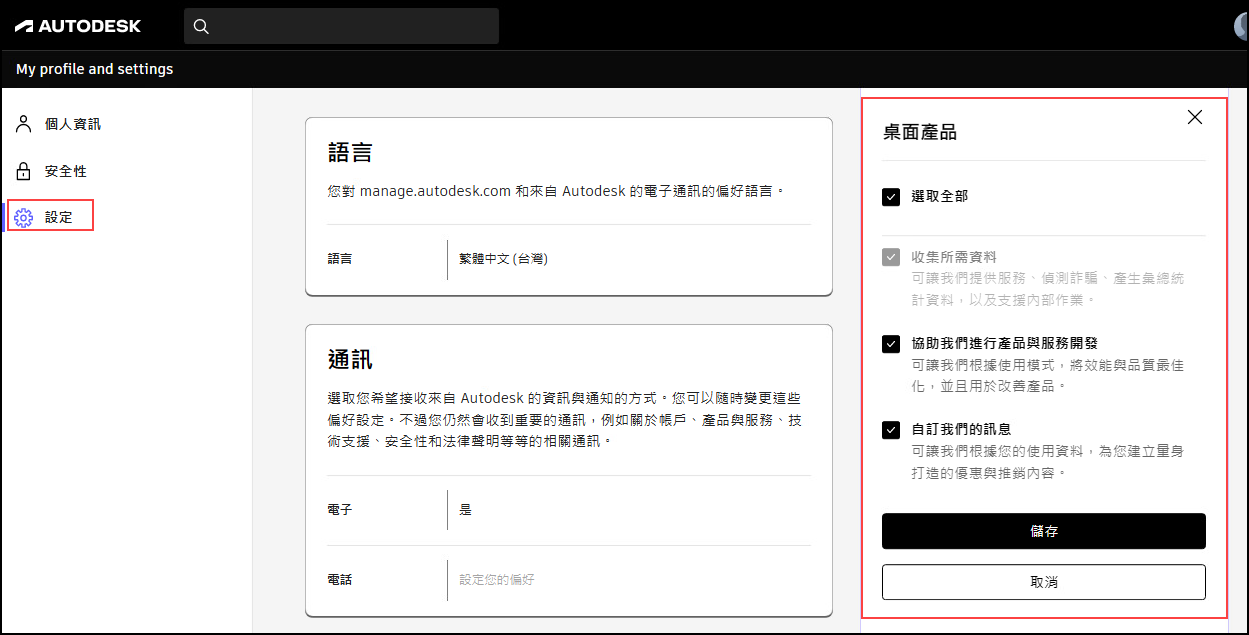This screenshot has width=1249, height=635.
Task: Click the 設定 gear icon in sidebar
Action: pos(23,217)
